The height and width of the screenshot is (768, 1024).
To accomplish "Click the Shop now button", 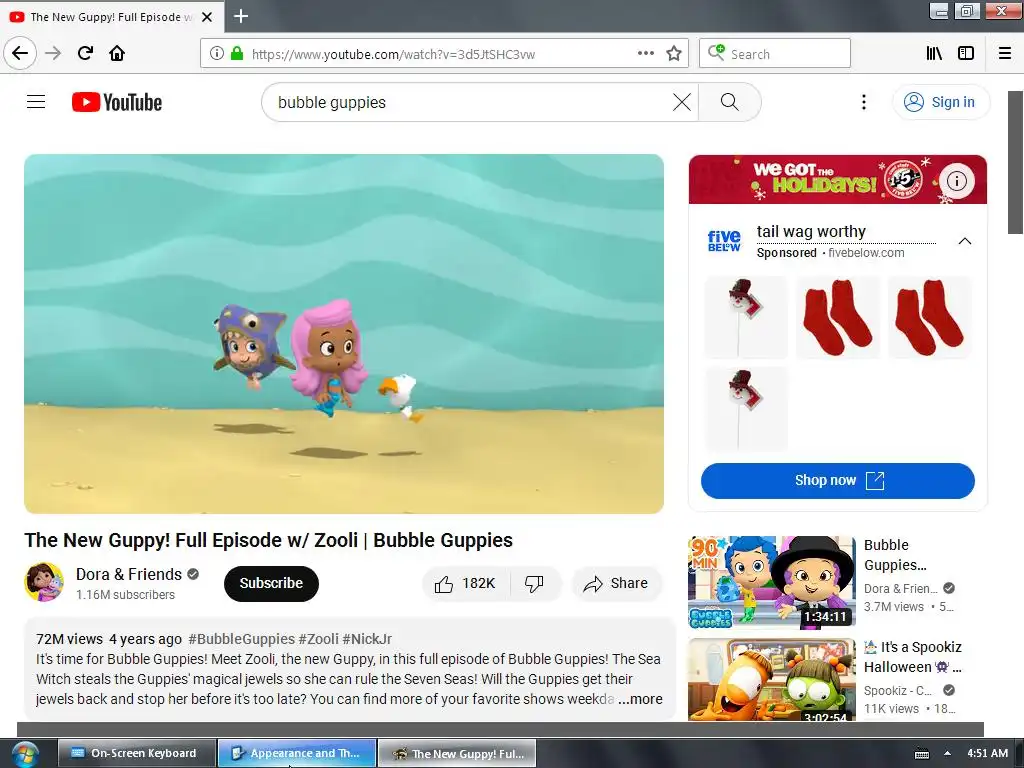I will [x=838, y=481].
